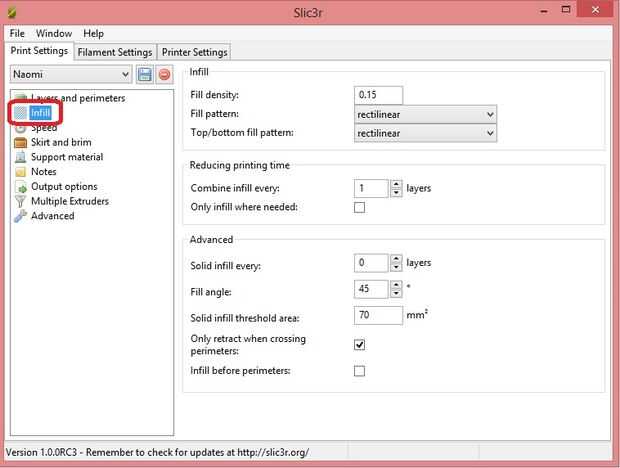Select Layers and perimeters in the tree

click(78, 98)
